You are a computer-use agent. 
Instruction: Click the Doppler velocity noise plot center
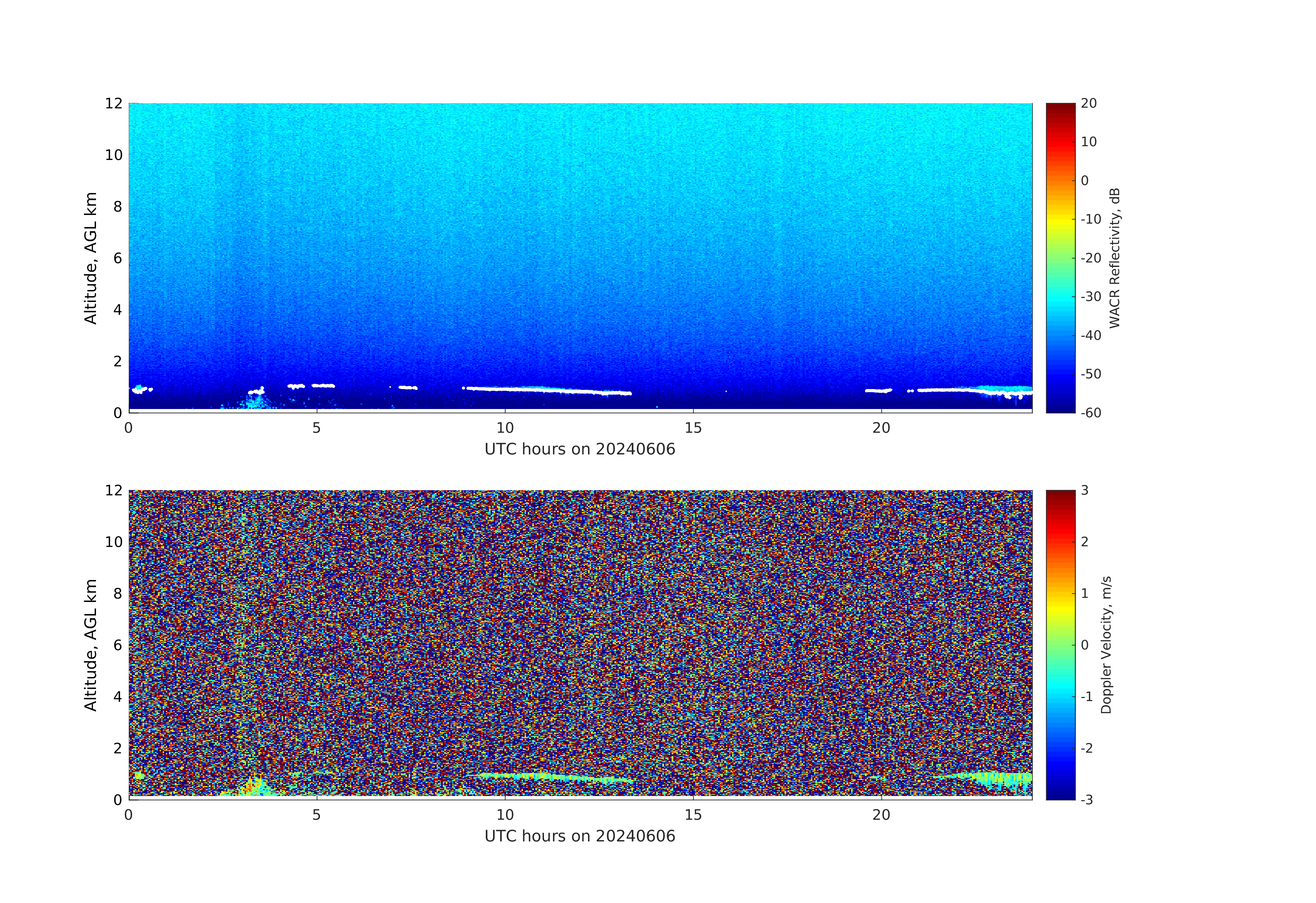tap(580, 644)
